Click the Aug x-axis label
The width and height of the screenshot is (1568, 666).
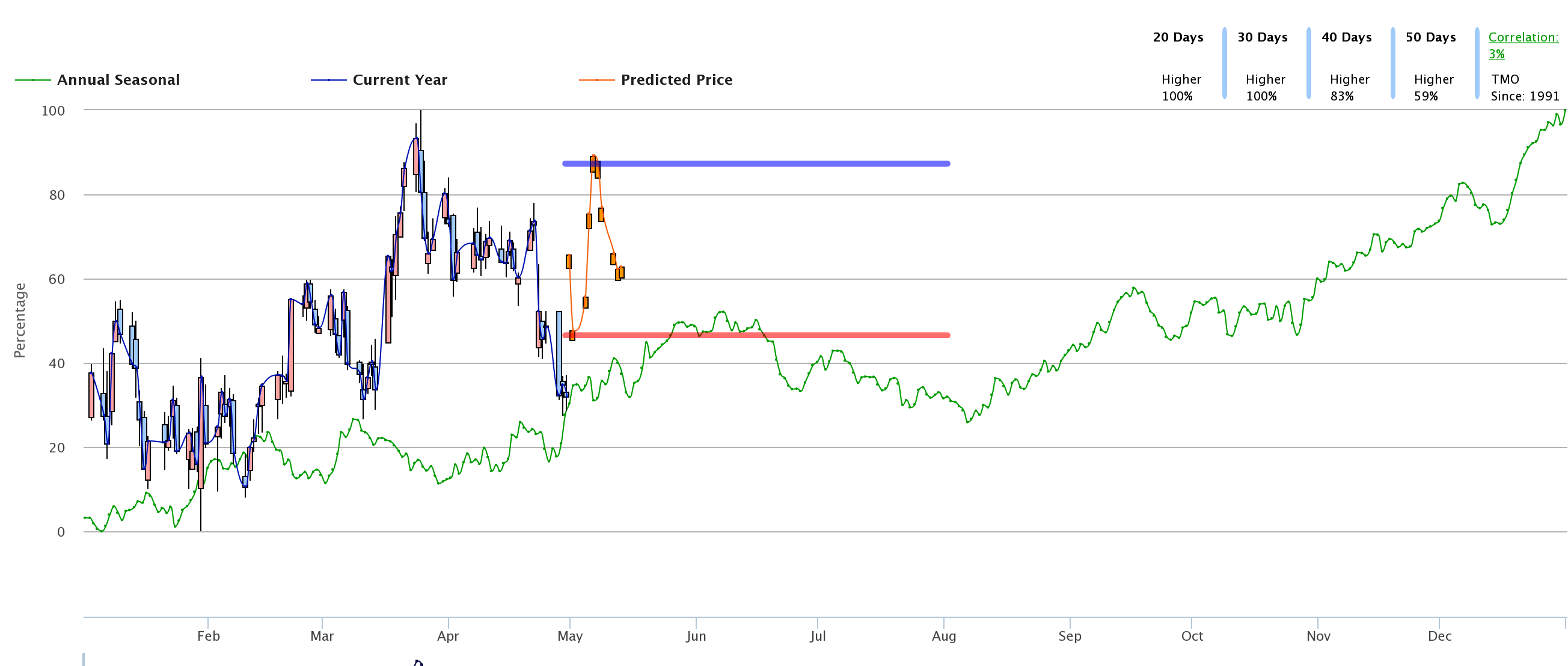point(943,636)
